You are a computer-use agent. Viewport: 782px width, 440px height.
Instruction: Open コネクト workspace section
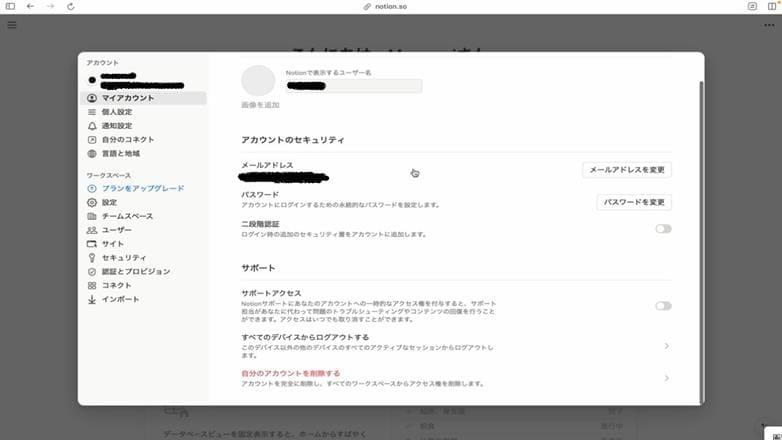click(144, 286)
